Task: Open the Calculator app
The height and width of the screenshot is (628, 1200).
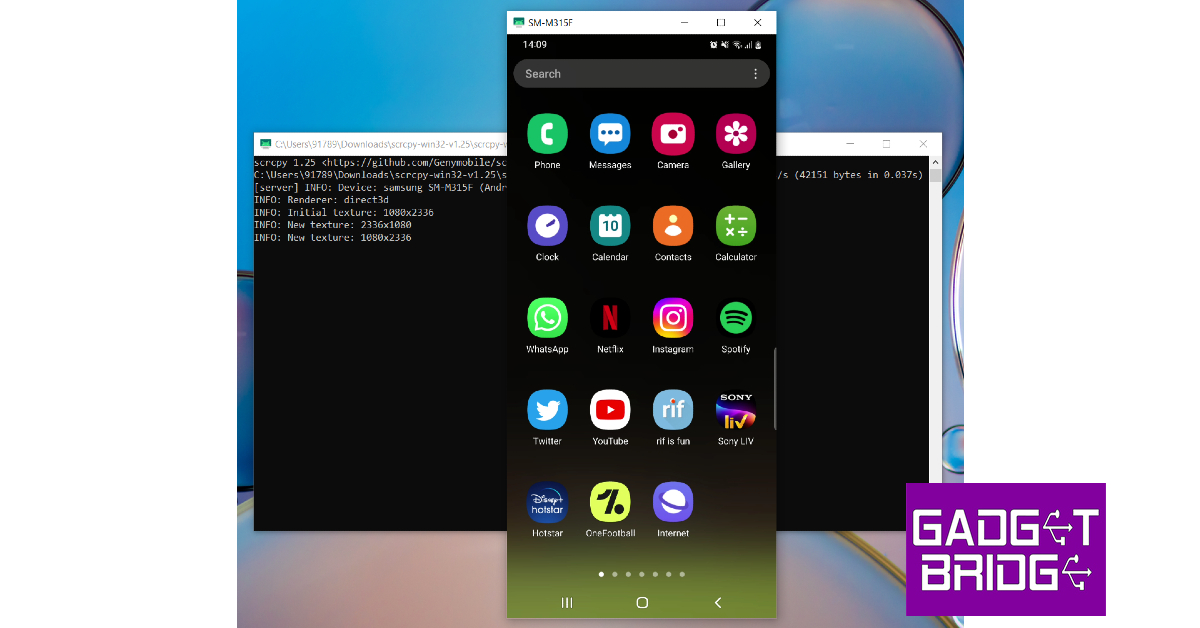Action: pyautogui.click(x=736, y=226)
